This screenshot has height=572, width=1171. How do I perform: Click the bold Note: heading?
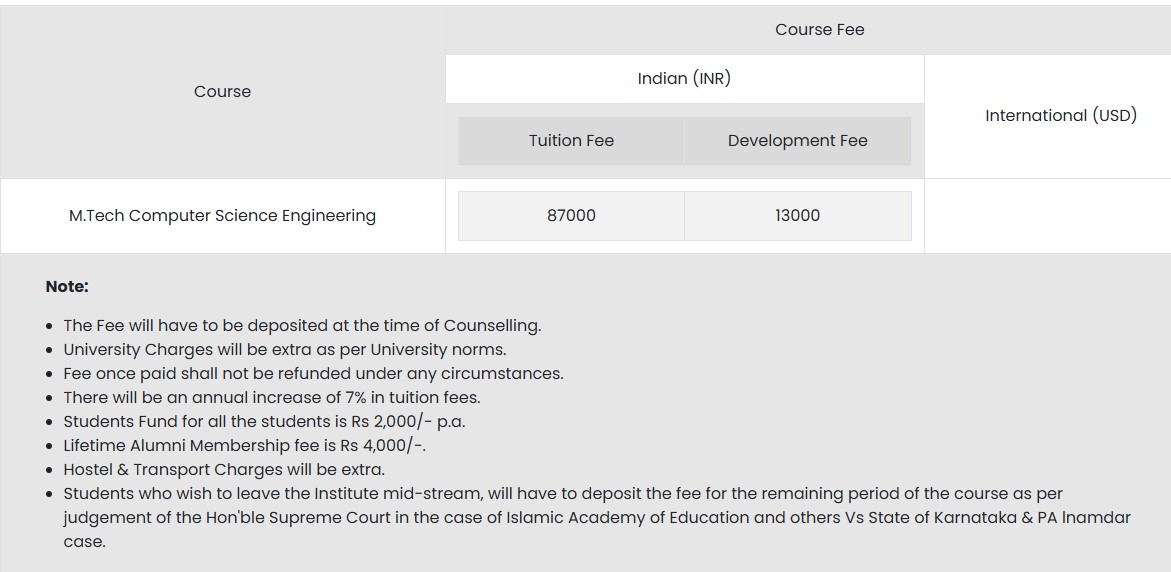pyautogui.click(x=67, y=287)
